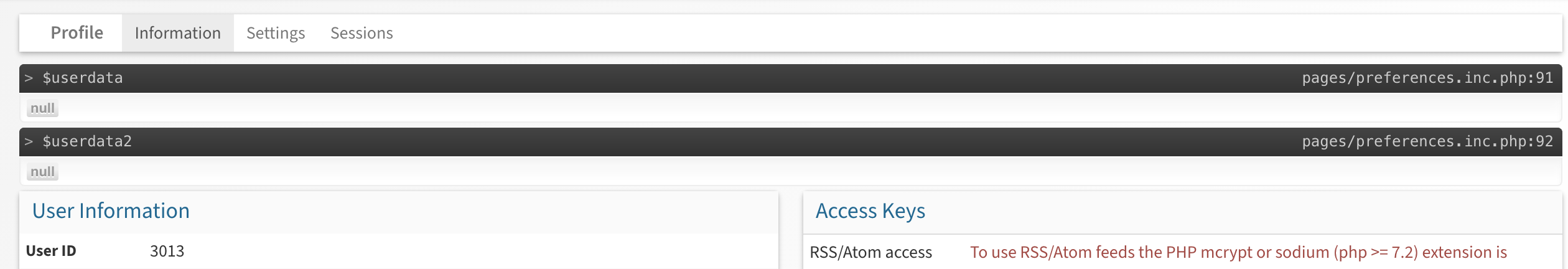Click the preferences.inc.php:92 file reference
Image resolution: width=1568 pixels, height=269 pixels.
click(1427, 141)
